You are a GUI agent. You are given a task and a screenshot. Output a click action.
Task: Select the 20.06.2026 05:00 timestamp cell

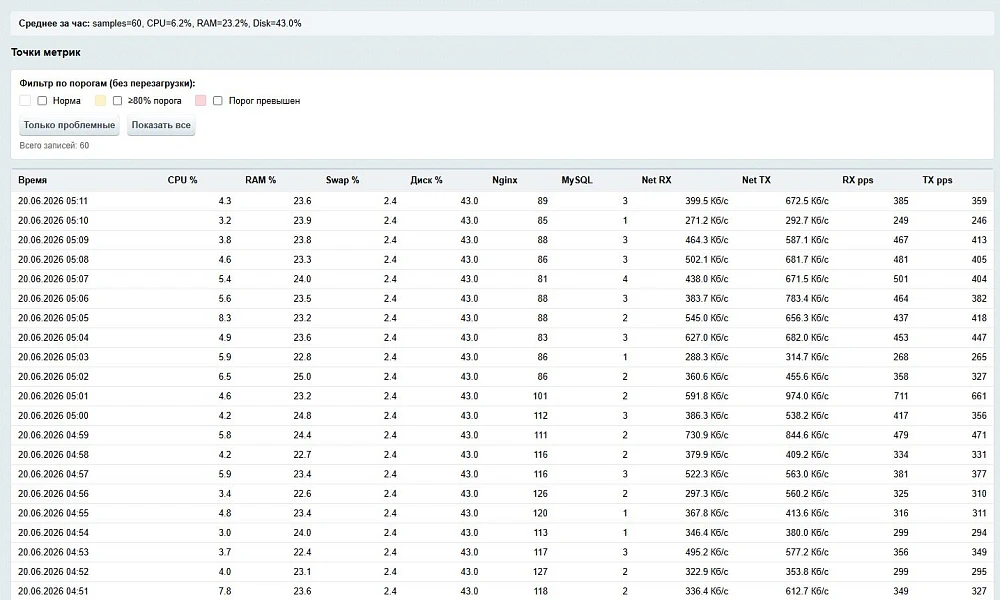[53, 416]
